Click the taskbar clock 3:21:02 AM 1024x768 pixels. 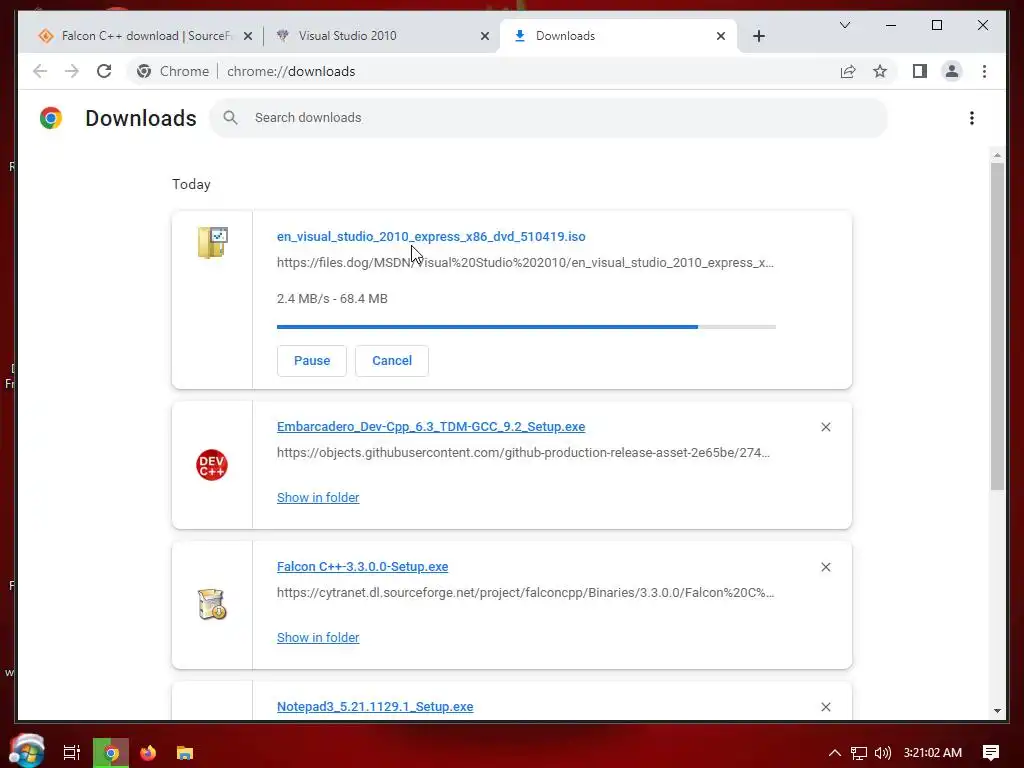pos(933,753)
